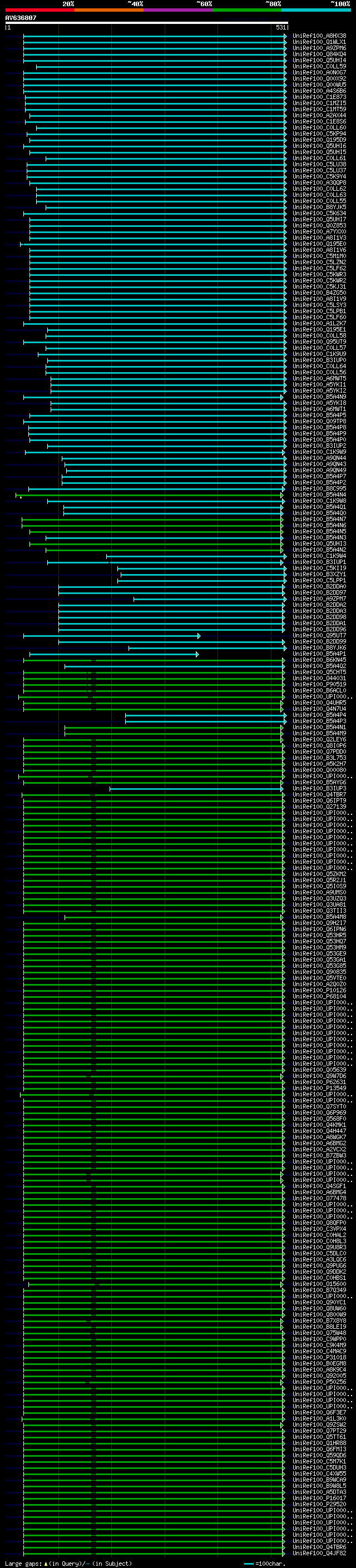Select the UniRef100_A1L3K0 label
Viewport: 356px width, 1568px height.
[319, 1419]
